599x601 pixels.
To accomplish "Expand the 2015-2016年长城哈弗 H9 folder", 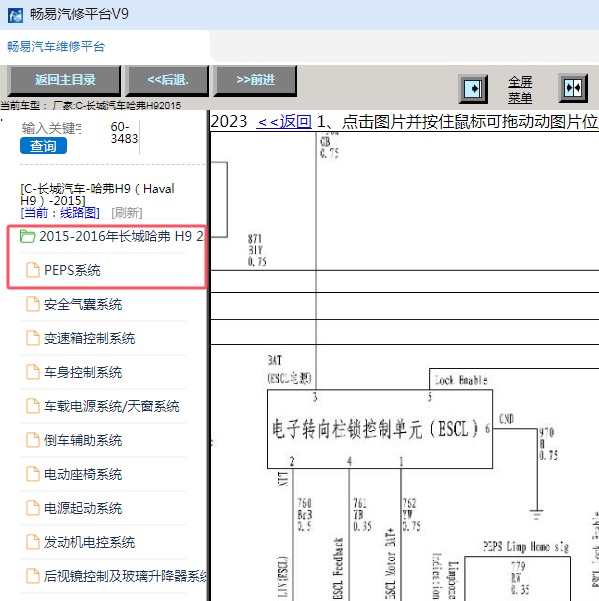I will tap(121, 236).
